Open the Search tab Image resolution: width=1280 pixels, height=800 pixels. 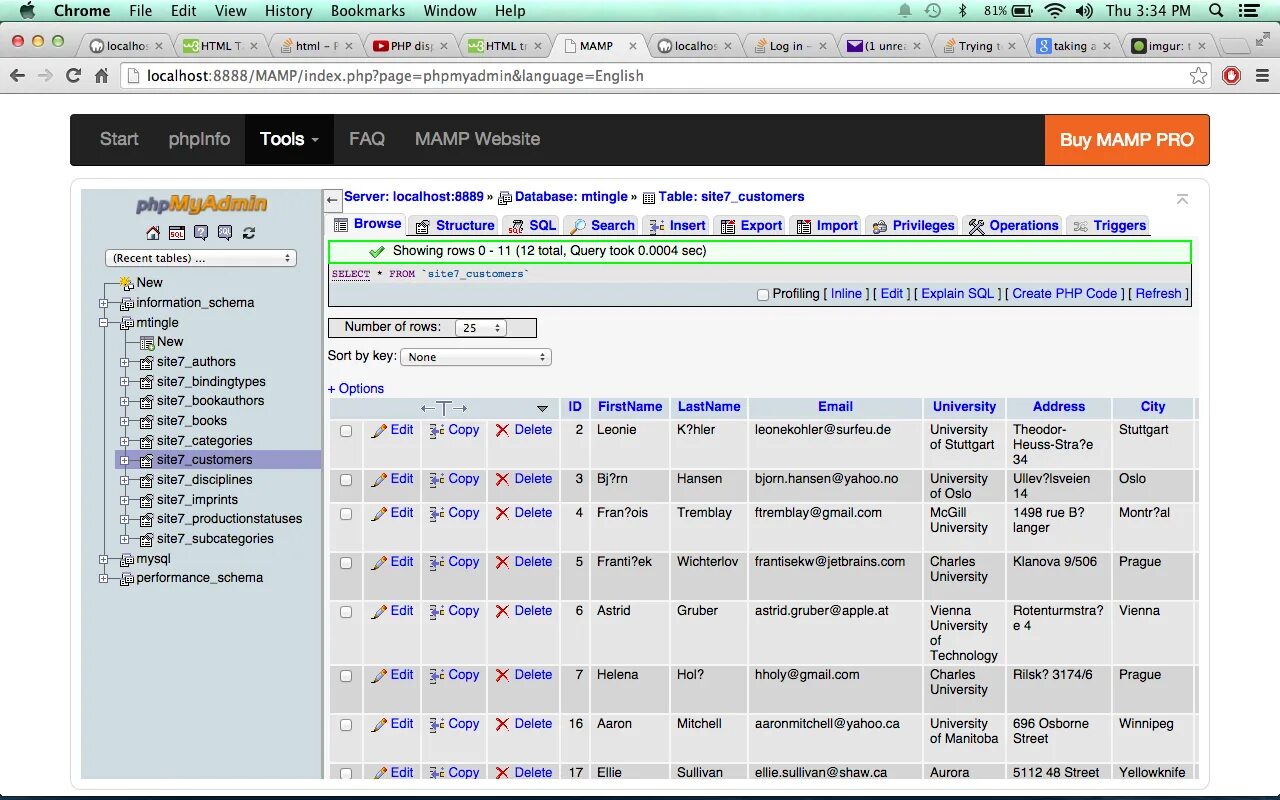(602, 226)
